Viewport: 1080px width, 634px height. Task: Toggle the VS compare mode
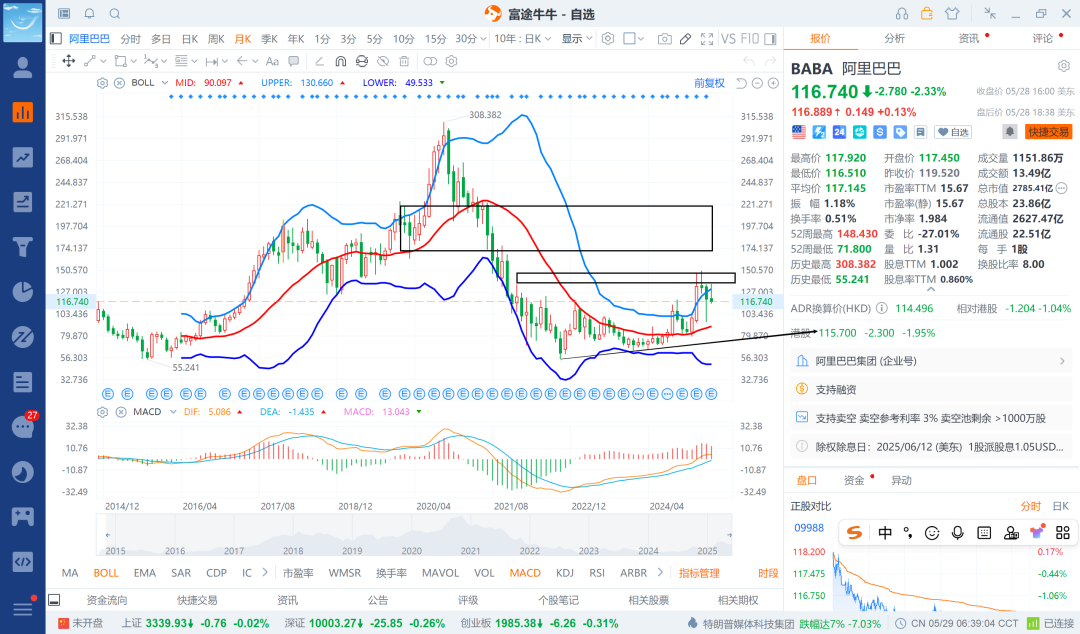(728, 39)
